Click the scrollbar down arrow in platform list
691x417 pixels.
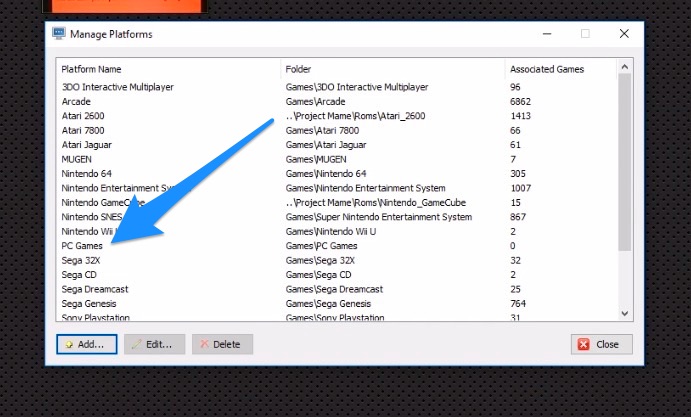624,313
